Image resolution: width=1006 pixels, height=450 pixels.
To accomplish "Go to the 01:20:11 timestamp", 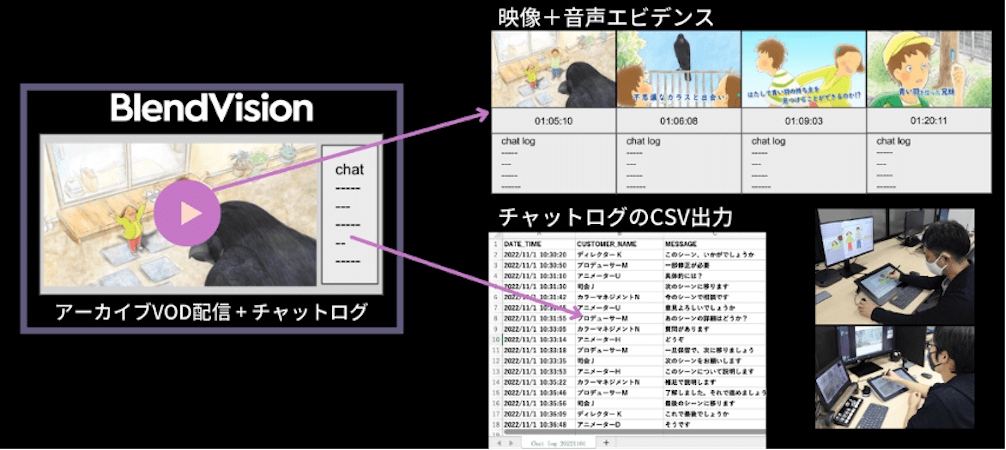I will click(927, 121).
